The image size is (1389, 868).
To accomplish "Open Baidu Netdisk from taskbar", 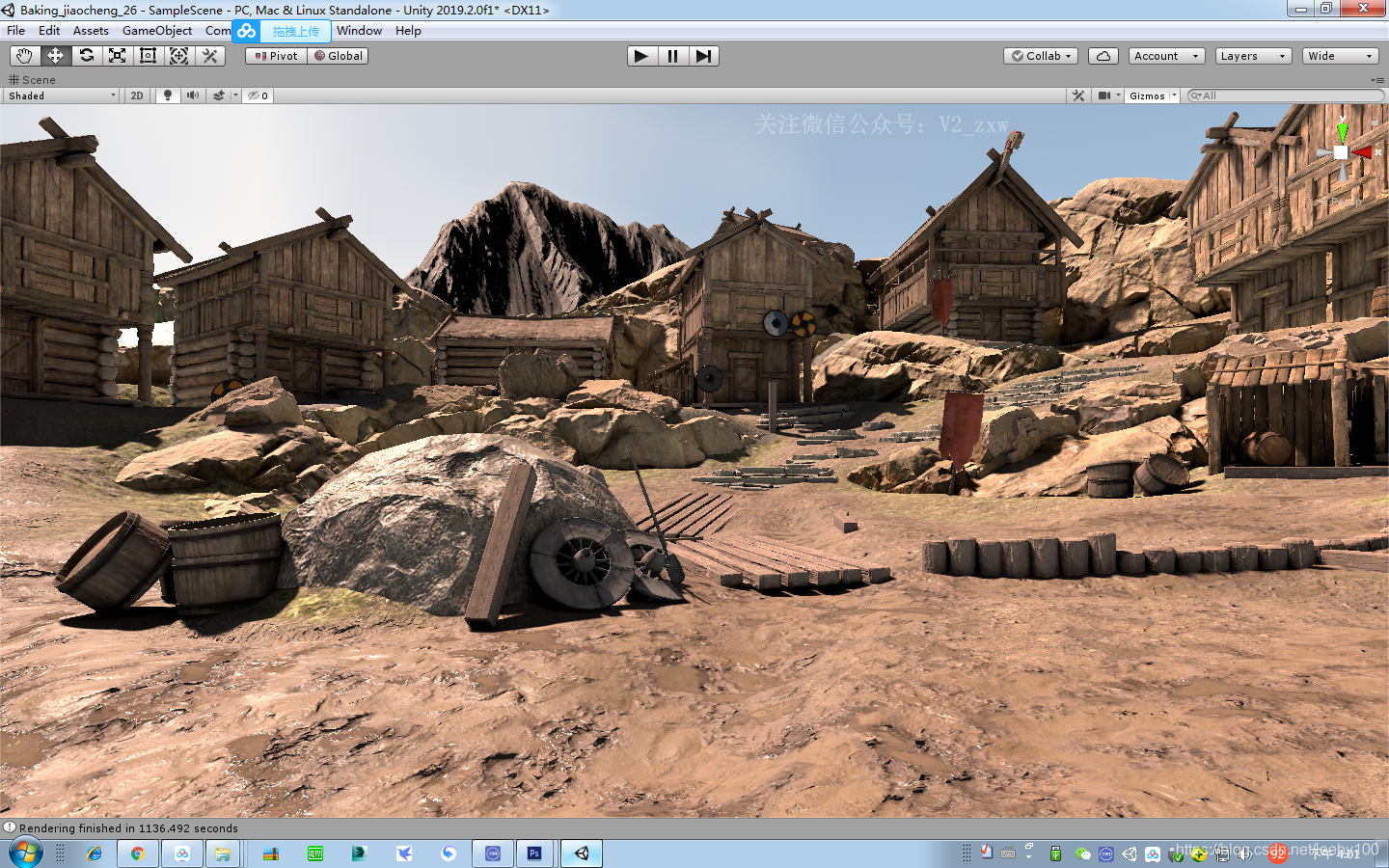I will (x=182, y=854).
